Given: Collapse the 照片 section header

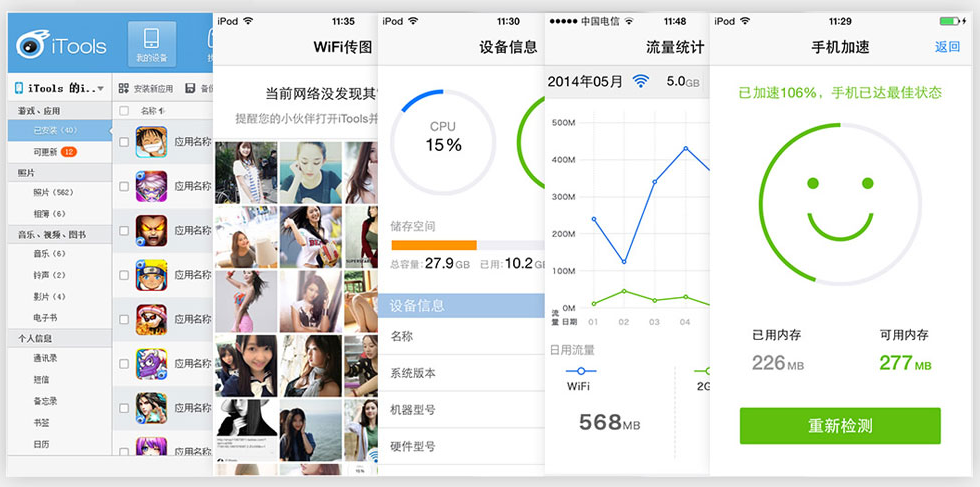Looking at the screenshot, I should click(59, 171).
